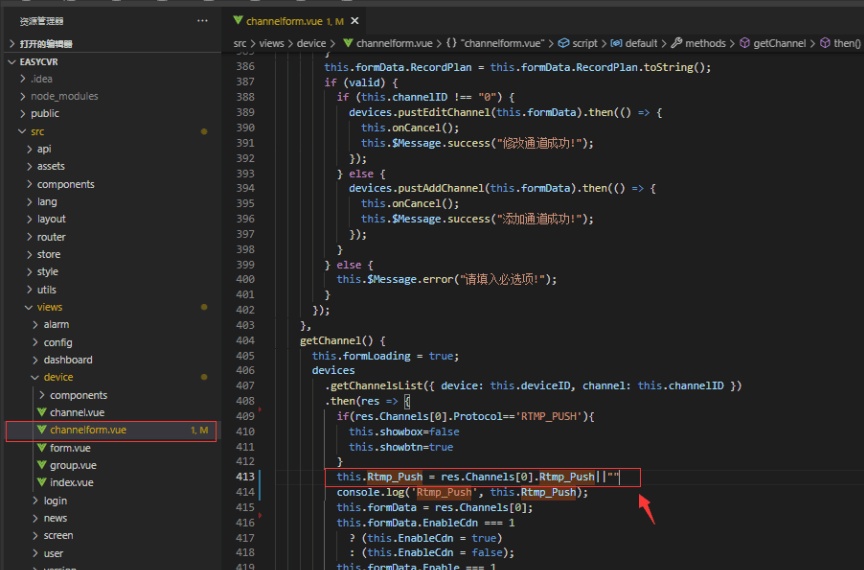Open channelform.vue in the file tree
864x570 pixels.
[88, 430]
